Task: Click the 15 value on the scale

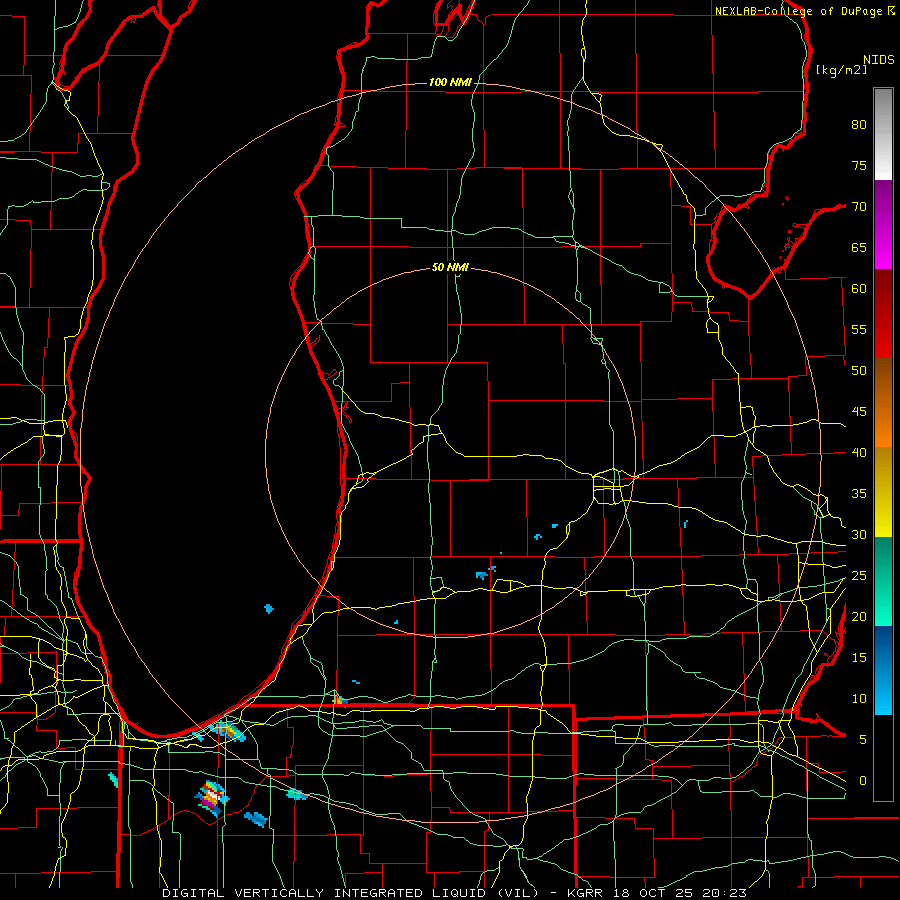Action: 859,658
